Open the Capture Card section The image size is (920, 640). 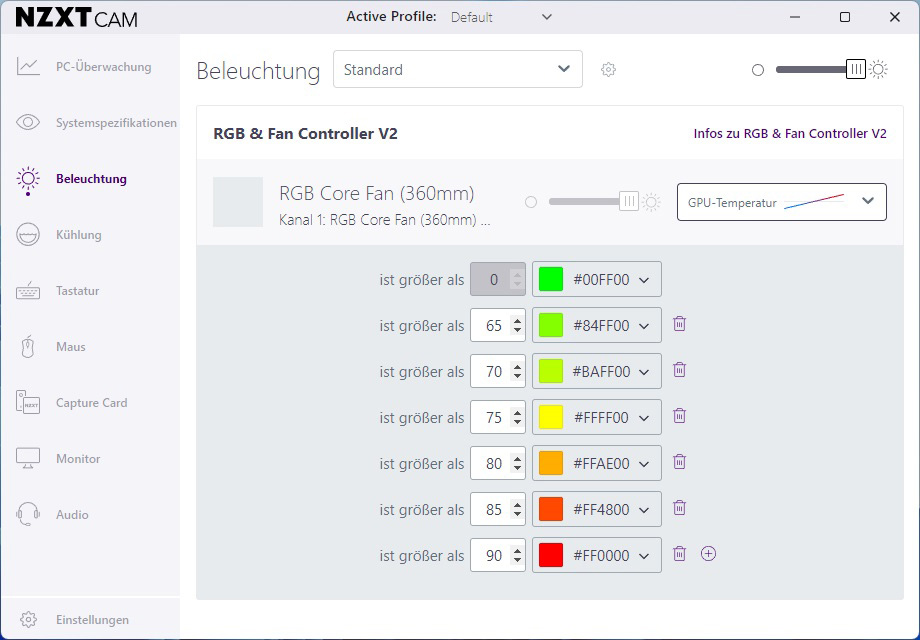[92, 403]
